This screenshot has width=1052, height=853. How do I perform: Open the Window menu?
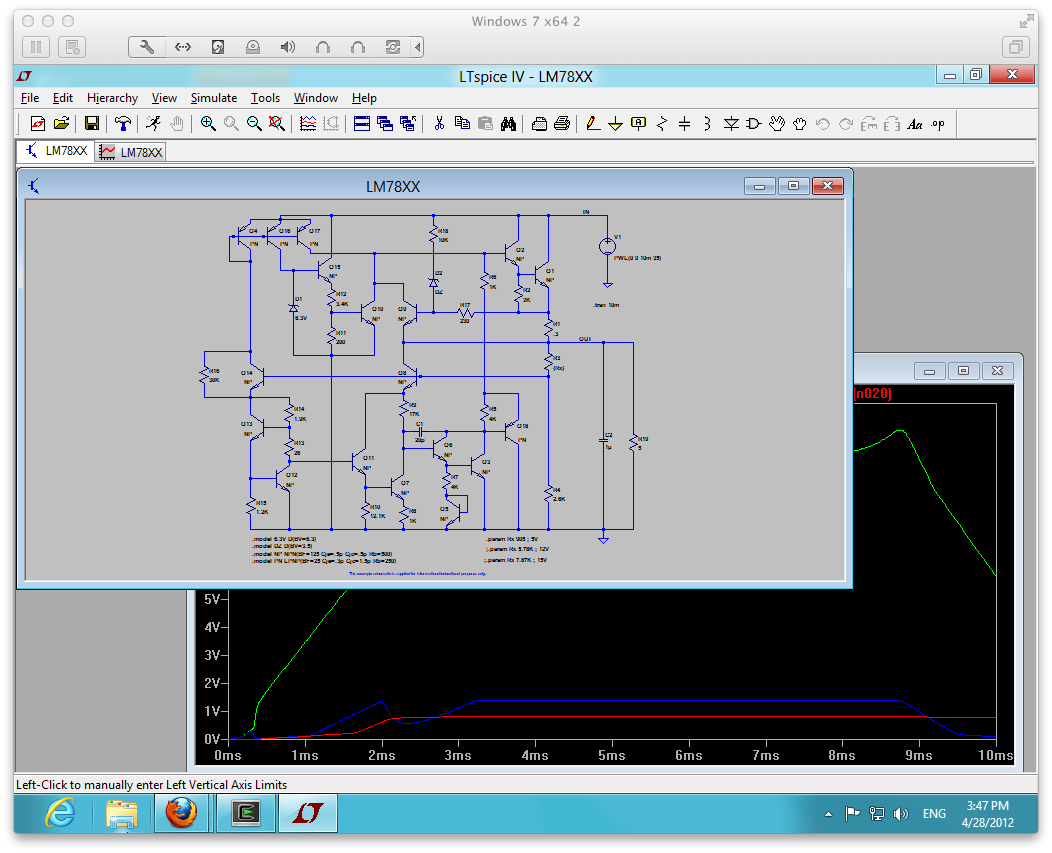point(315,98)
